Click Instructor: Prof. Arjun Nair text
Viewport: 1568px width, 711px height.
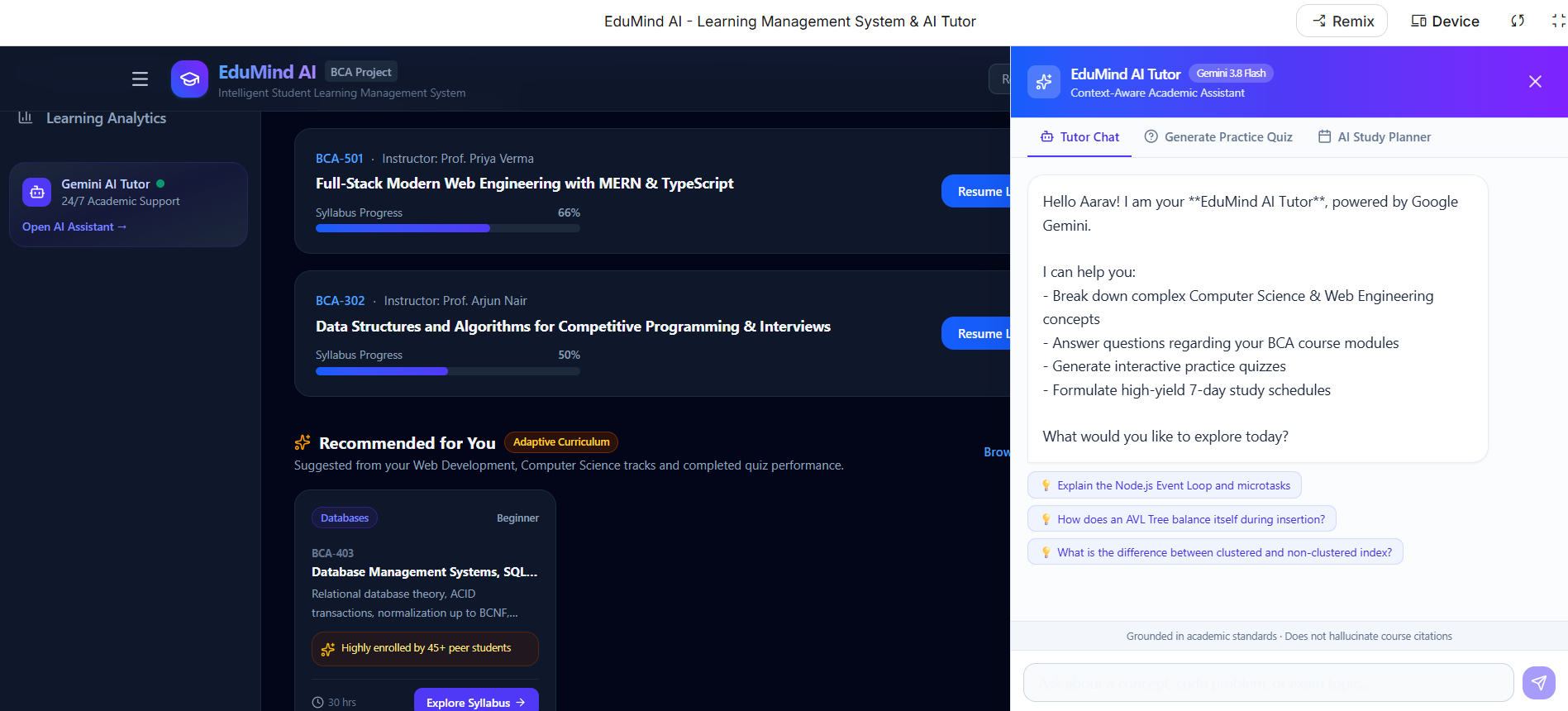coord(455,301)
